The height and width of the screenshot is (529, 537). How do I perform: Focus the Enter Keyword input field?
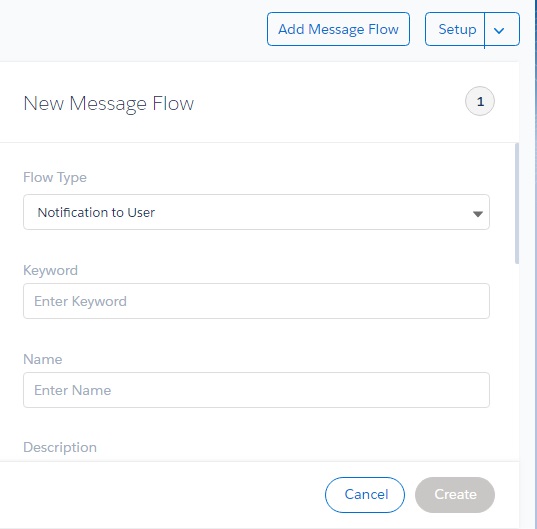coord(256,301)
